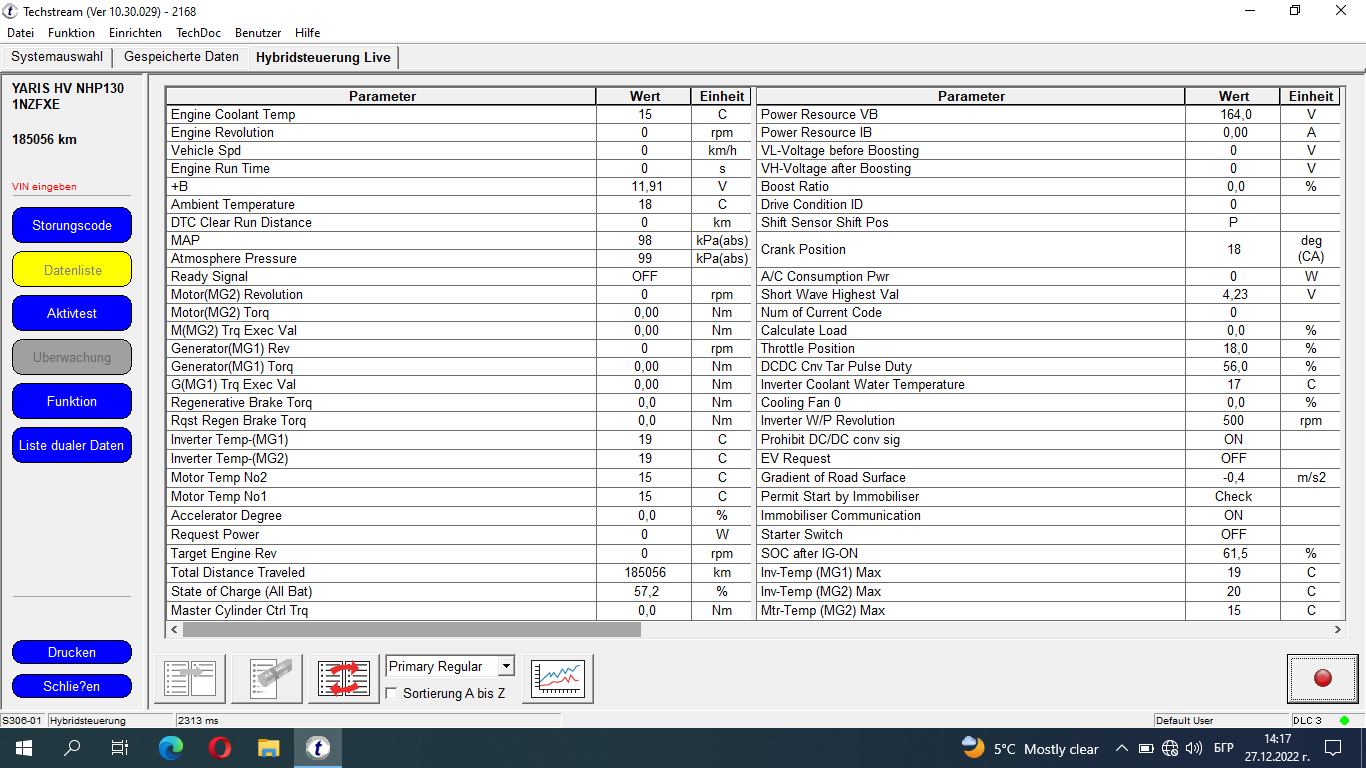Open the Liste dualer Daten button
This screenshot has height=768, width=1366.
point(72,445)
